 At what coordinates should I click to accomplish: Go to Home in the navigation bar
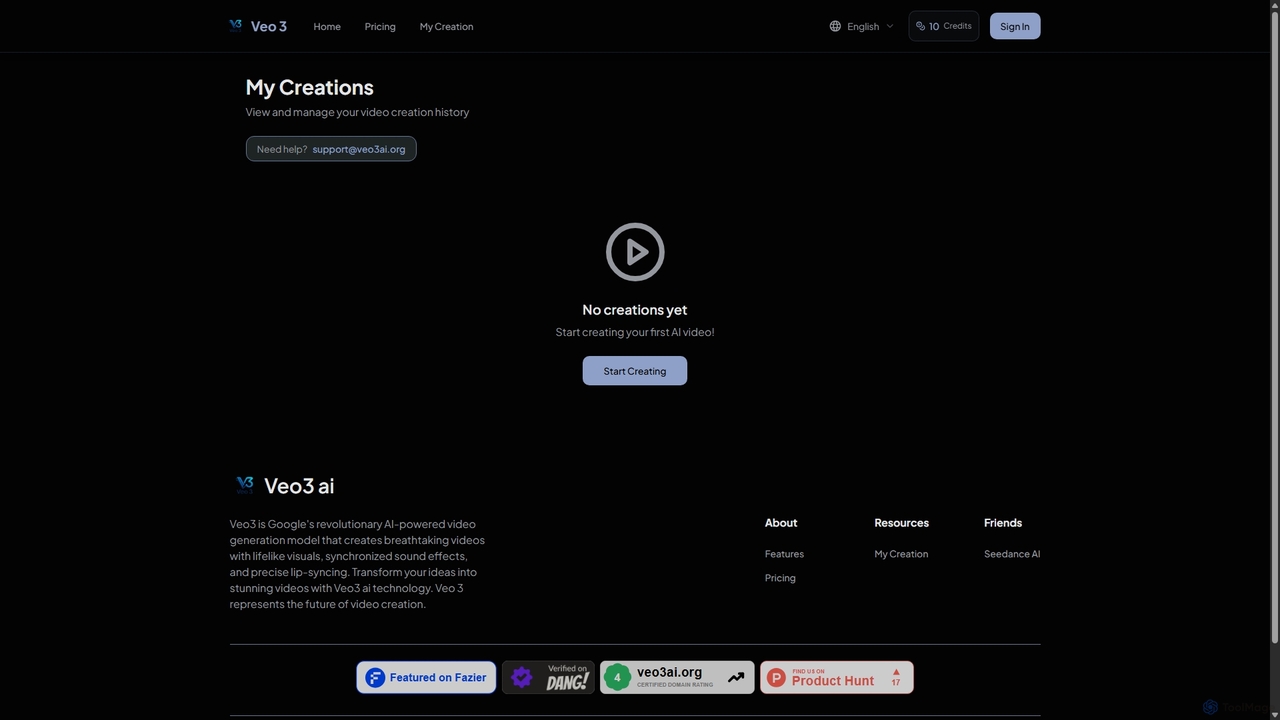click(327, 26)
